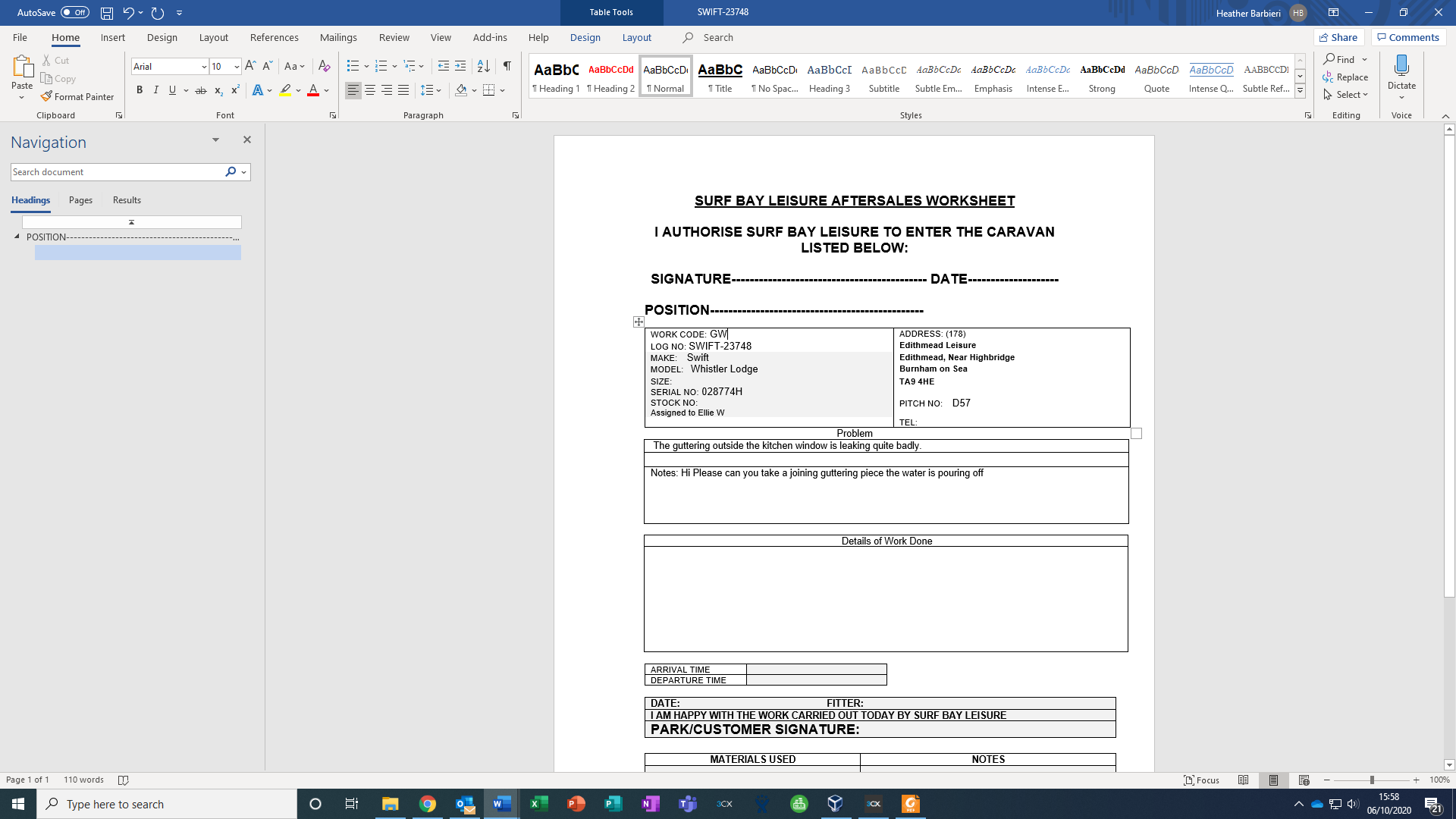Open the Mailings ribbon tab
This screenshot has height=819, width=1456.
point(338,37)
